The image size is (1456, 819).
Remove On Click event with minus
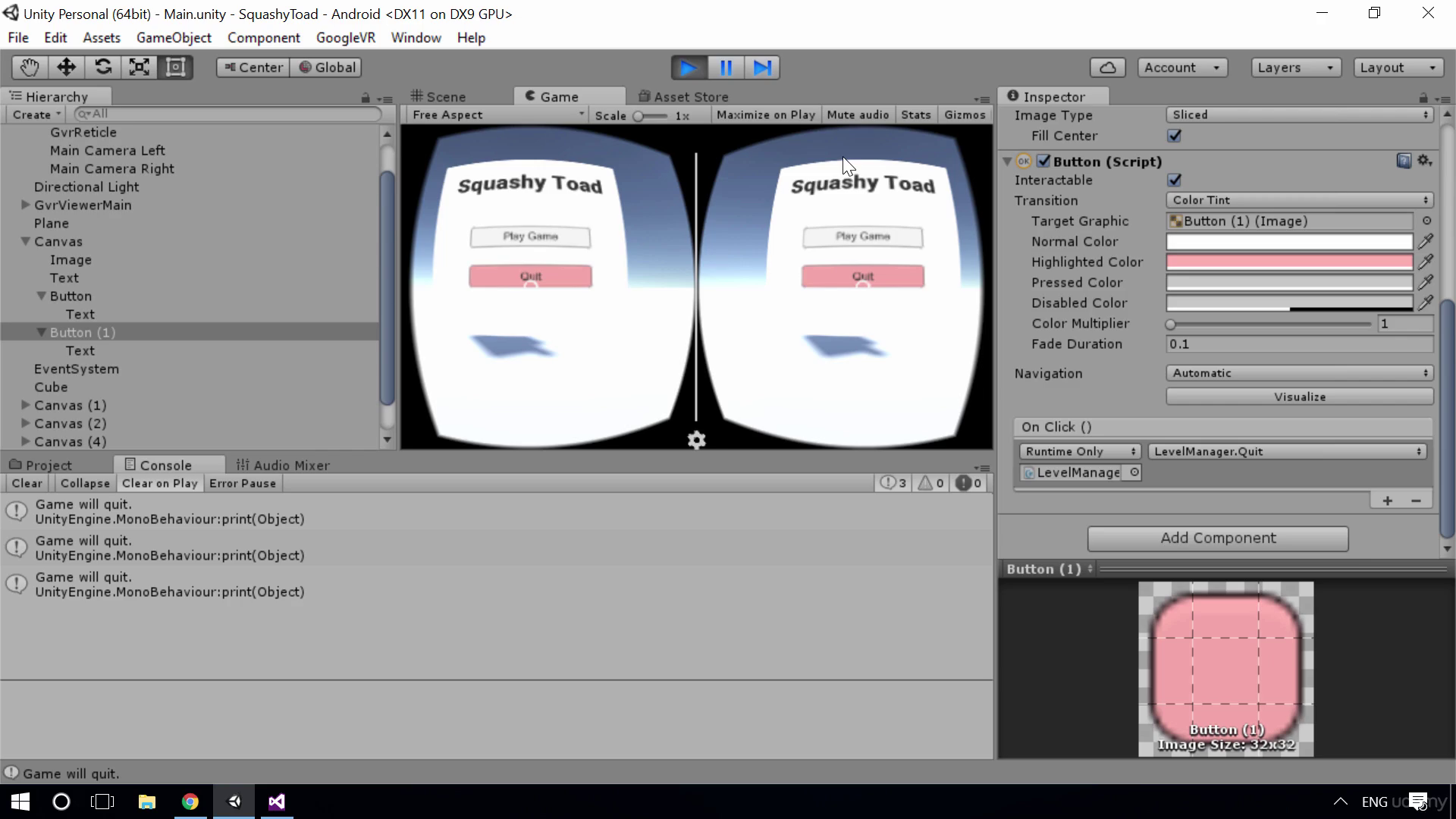[1416, 500]
